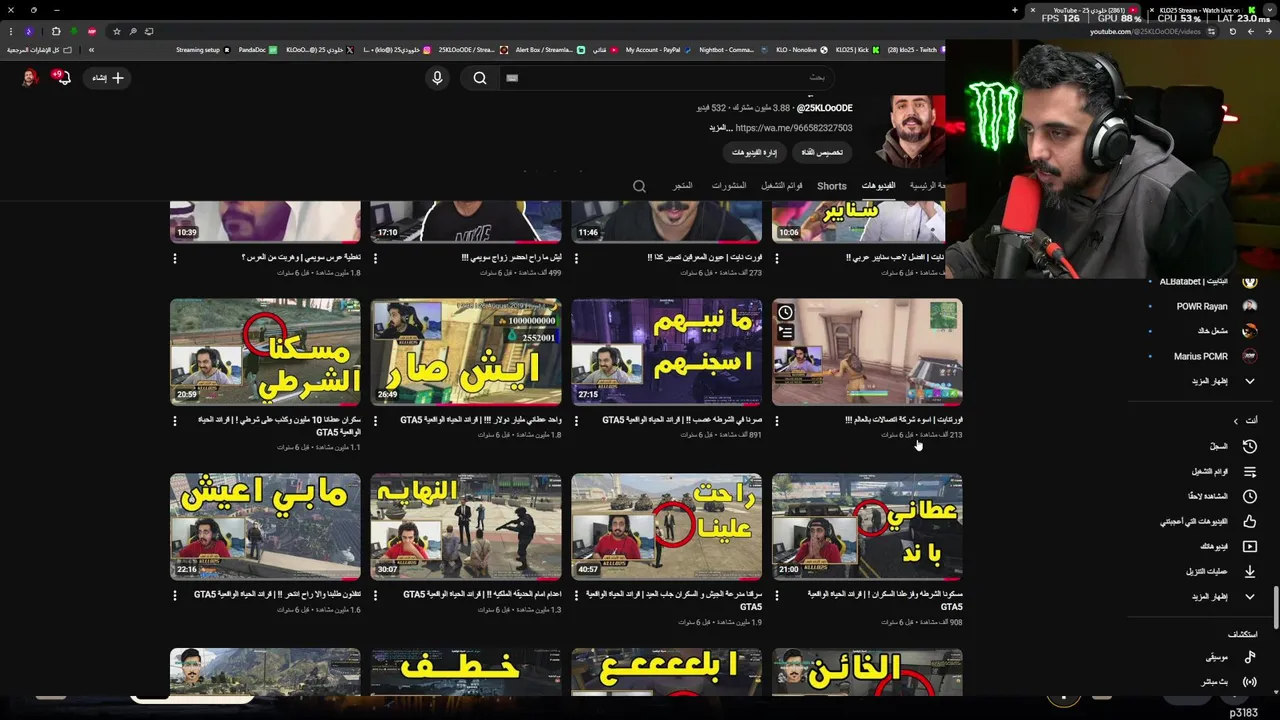Open liked videos thumbs-up icon in sidebar
Viewport: 1280px width, 720px height.
(1249, 521)
